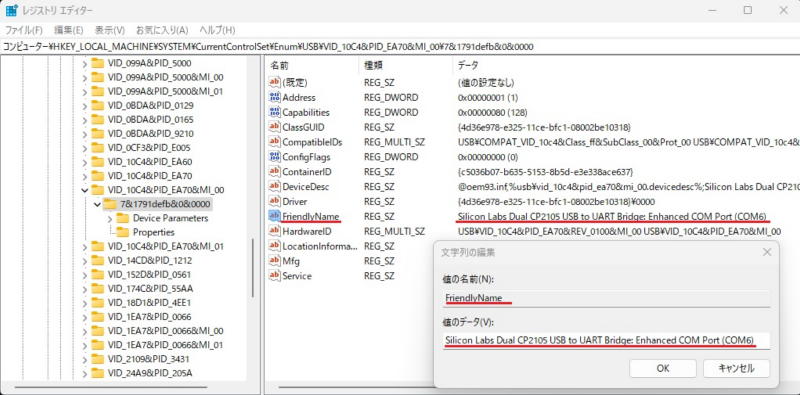The height and width of the screenshot is (395, 800).
Task: Select the VID_18D1&PID_4EE1 folder icon
Action: click(x=97, y=303)
